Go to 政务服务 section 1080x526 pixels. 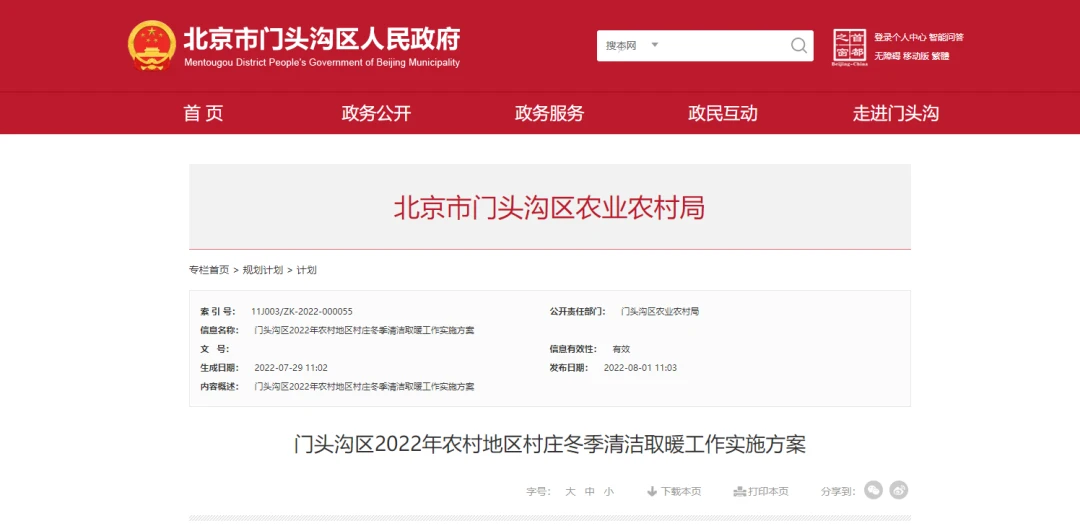coord(549,113)
